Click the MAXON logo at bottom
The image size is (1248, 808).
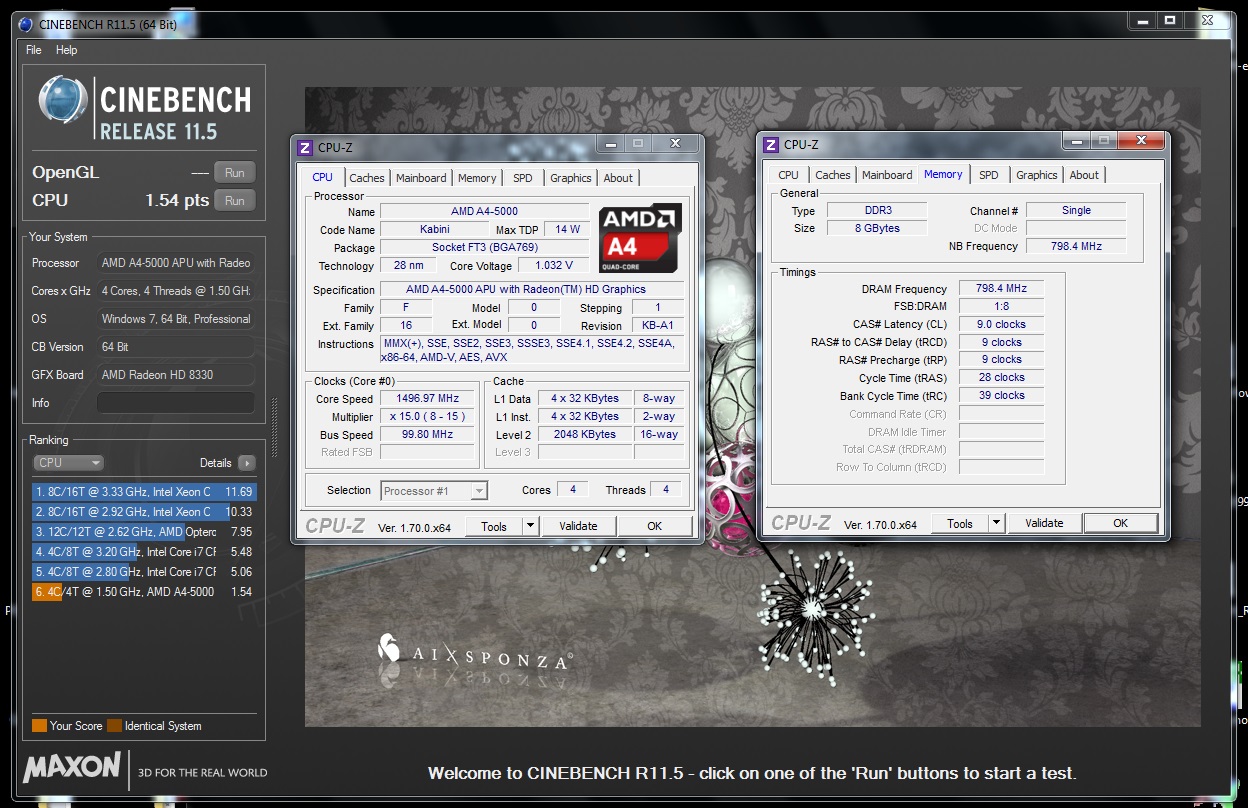[72, 768]
